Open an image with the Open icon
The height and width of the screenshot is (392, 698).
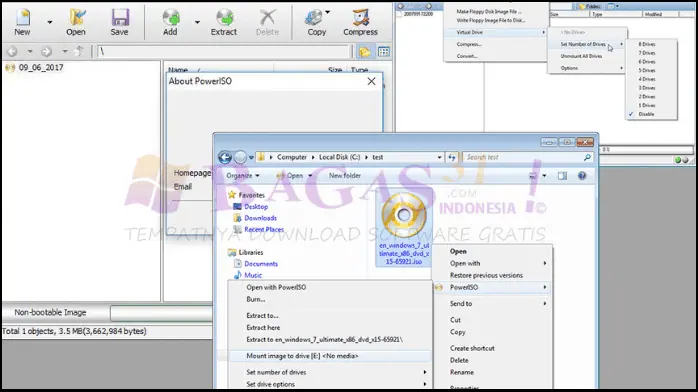(x=76, y=22)
